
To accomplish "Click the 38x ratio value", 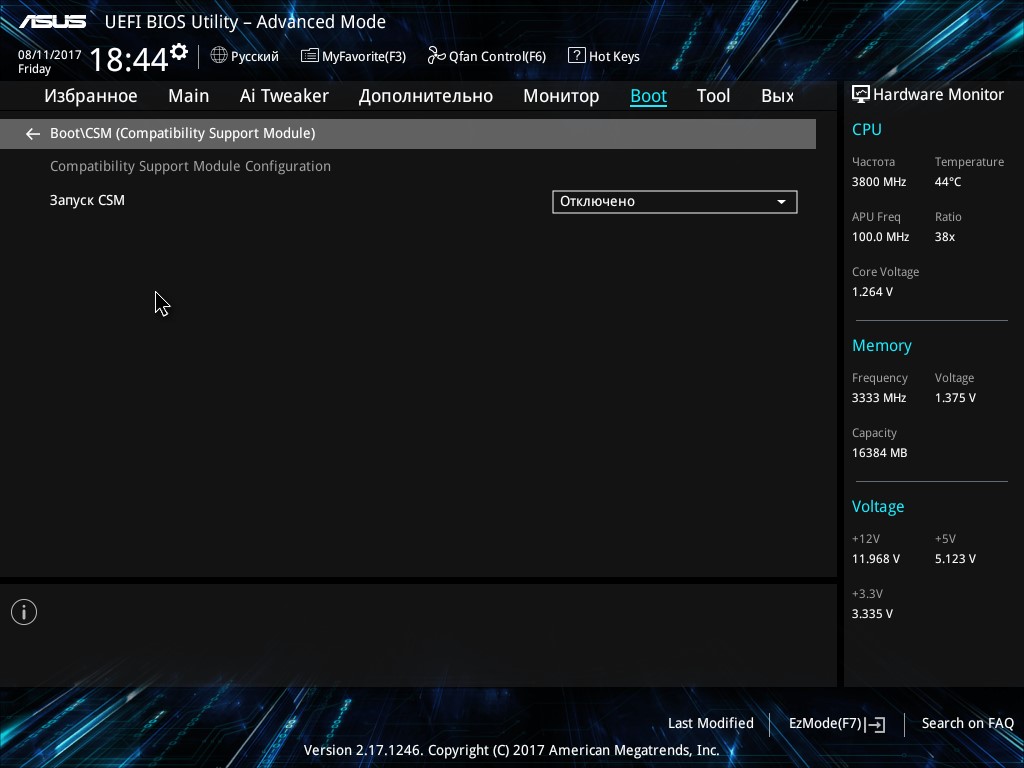I will [944, 237].
